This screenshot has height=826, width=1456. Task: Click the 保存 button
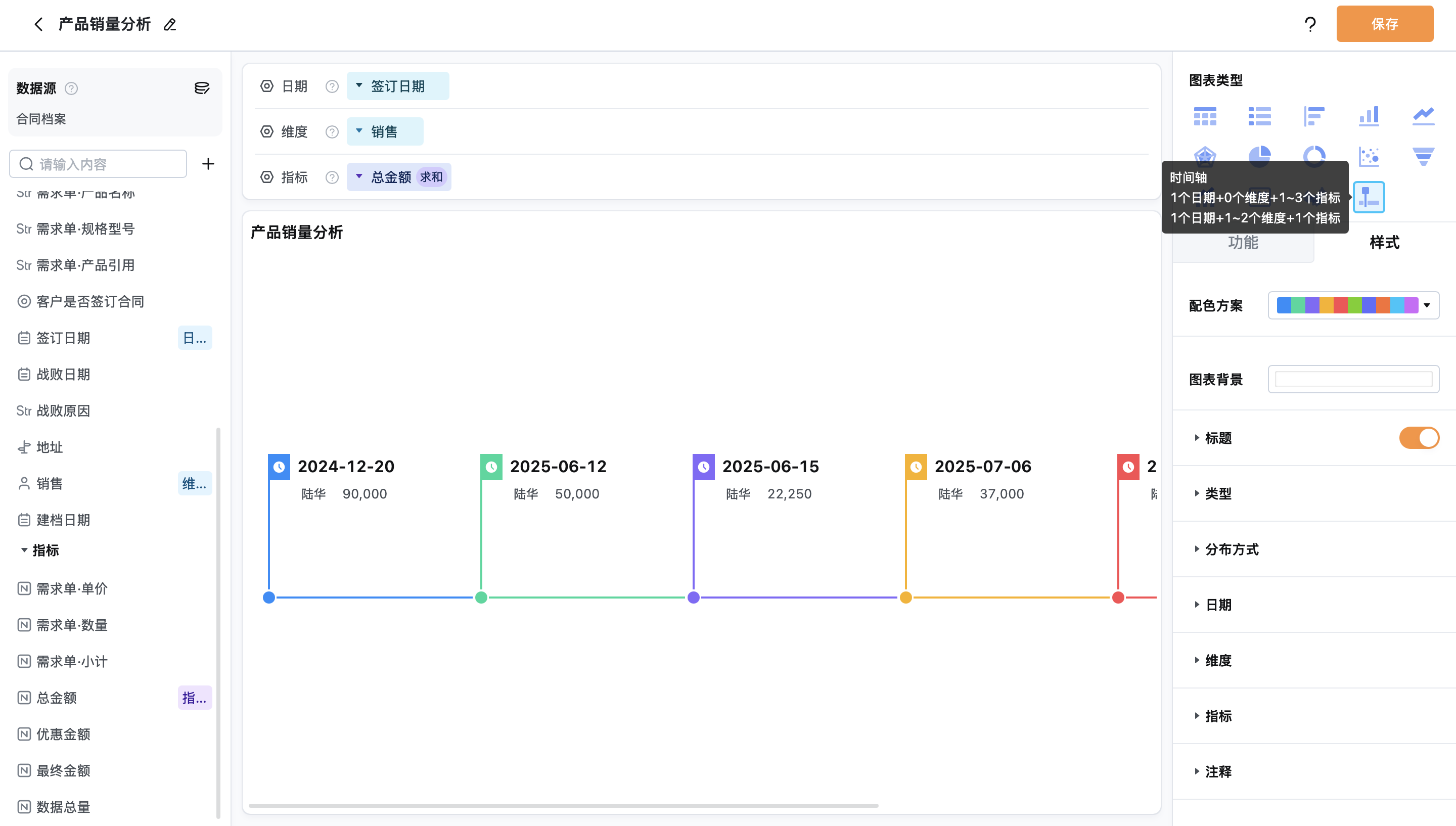(1385, 24)
